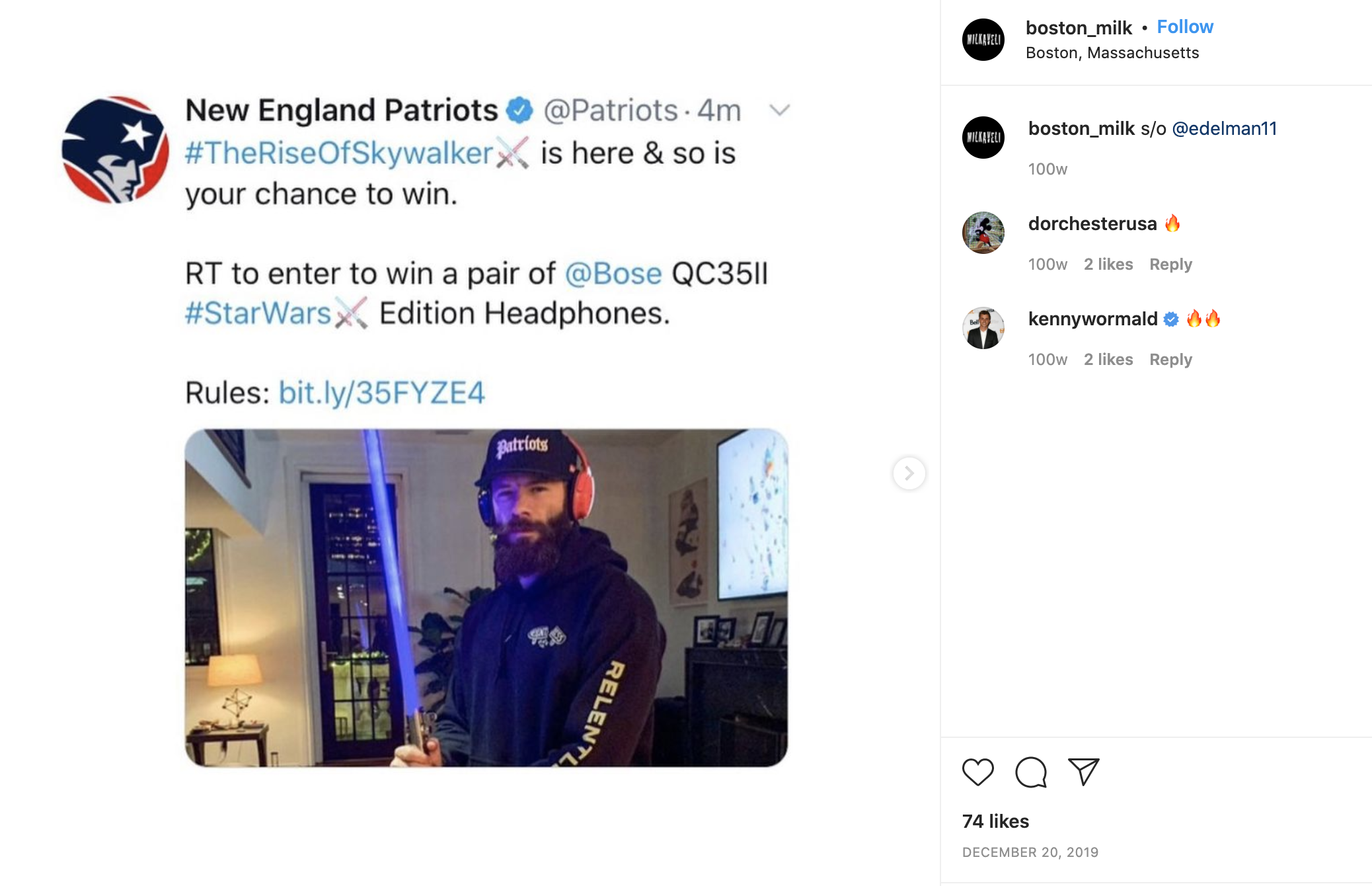Follow the boston_milk account

click(x=1184, y=27)
